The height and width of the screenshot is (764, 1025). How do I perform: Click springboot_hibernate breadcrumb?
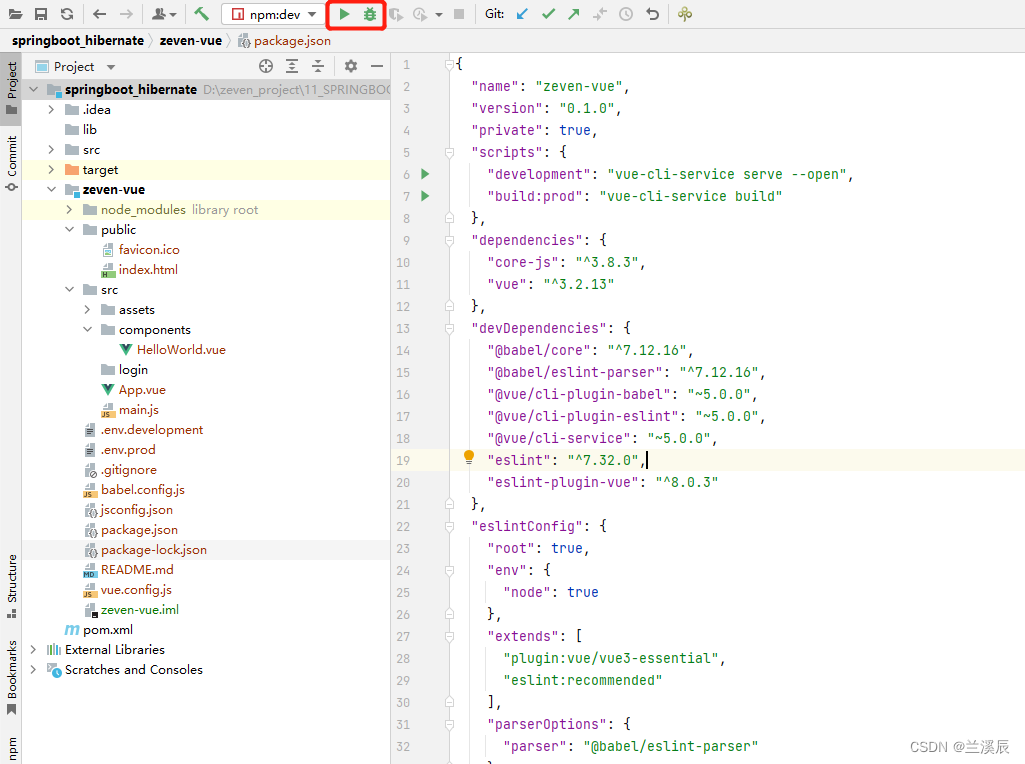point(78,41)
